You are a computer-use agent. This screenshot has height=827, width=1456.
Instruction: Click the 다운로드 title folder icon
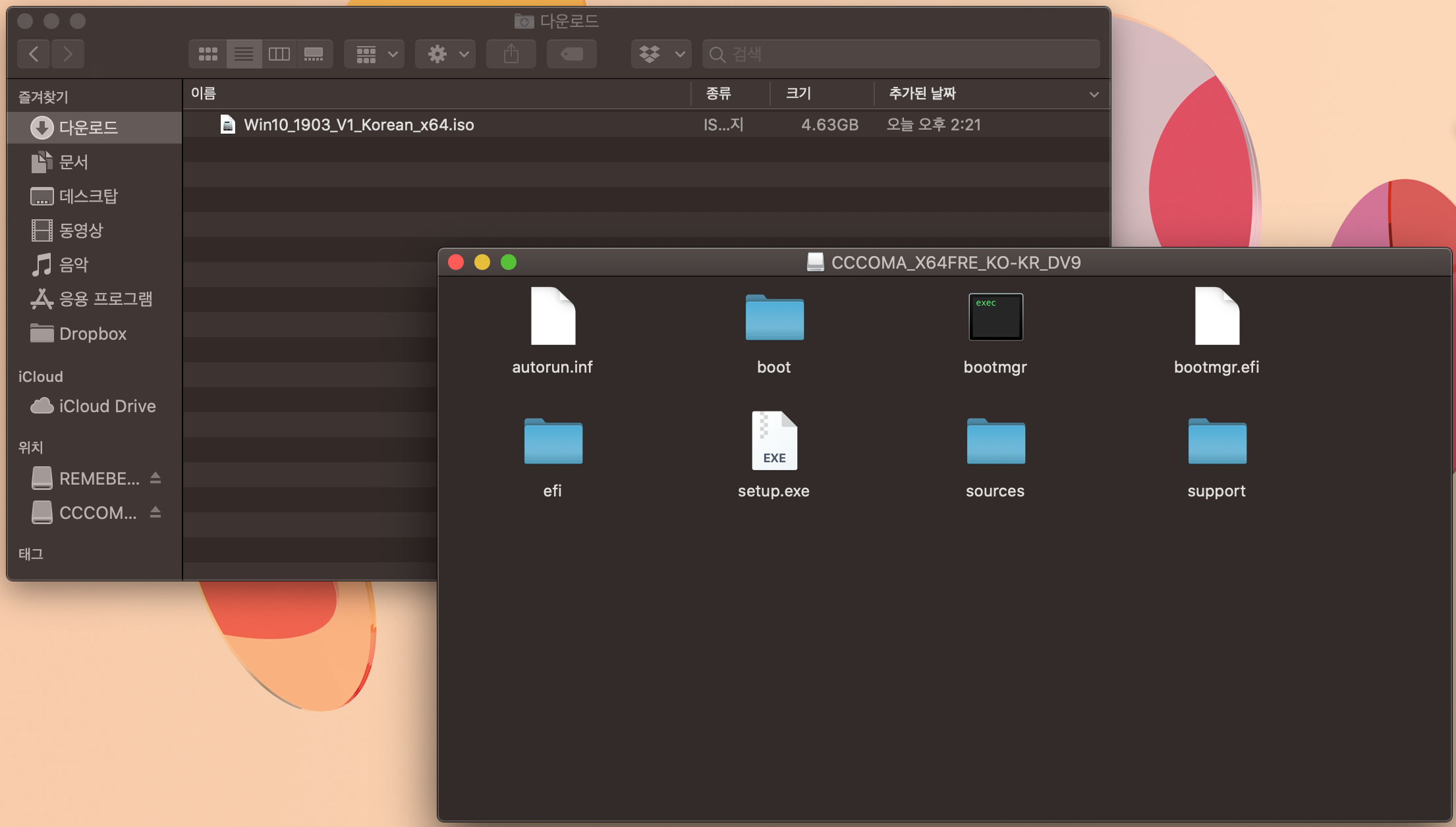coord(524,21)
